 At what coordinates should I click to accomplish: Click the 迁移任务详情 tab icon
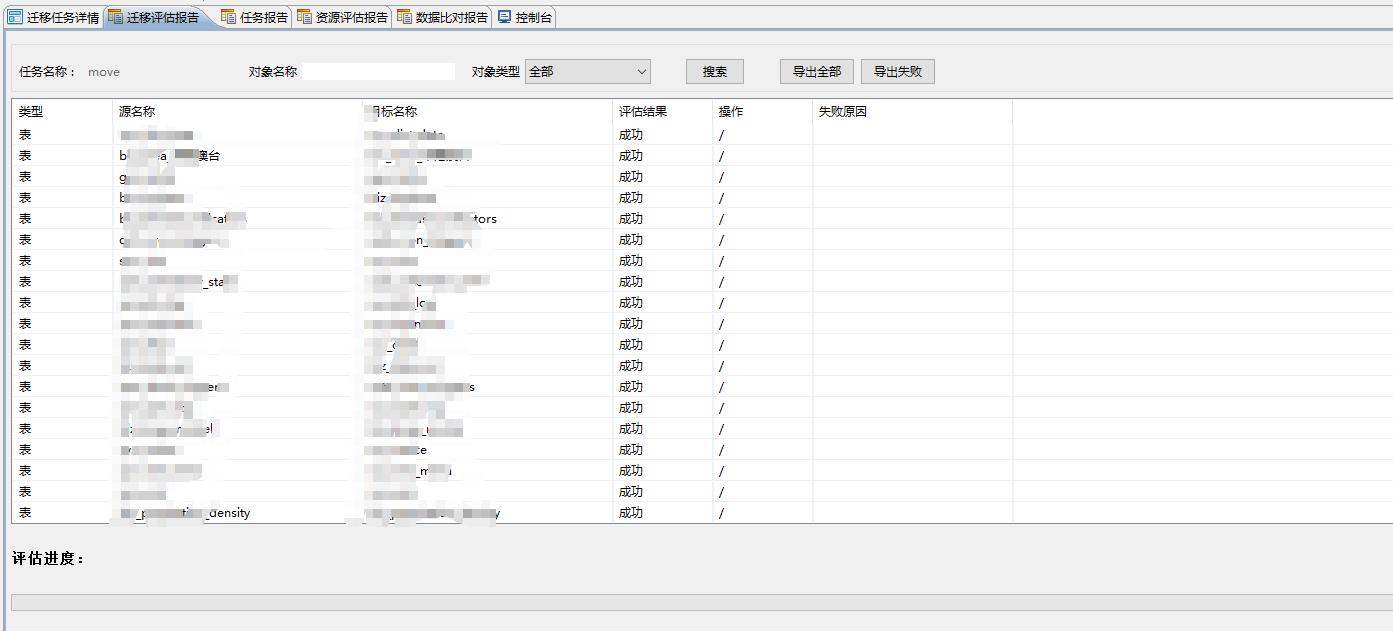click(x=15, y=17)
